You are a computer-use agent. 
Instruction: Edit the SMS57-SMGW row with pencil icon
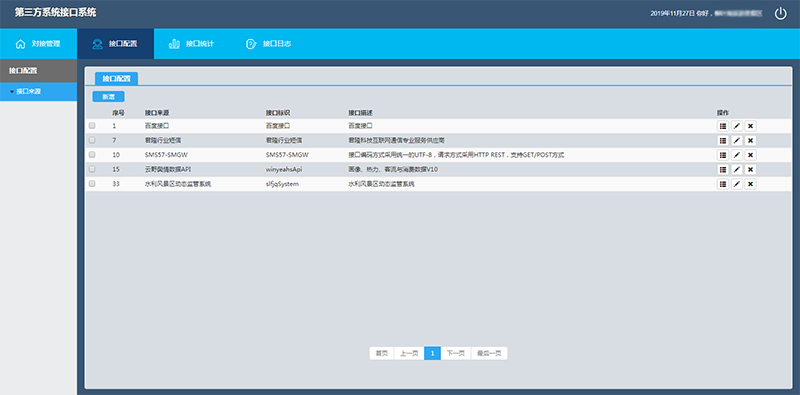(736, 155)
